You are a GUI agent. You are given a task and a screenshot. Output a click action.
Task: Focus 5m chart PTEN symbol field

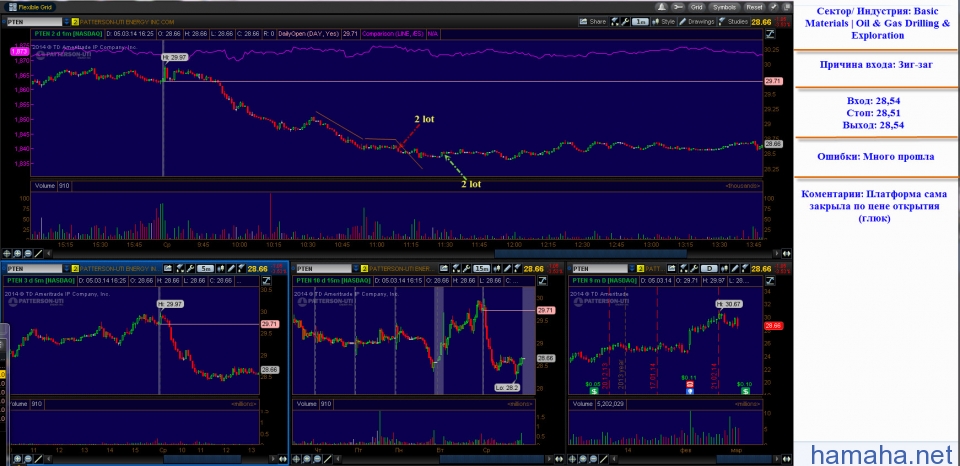point(35,269)
